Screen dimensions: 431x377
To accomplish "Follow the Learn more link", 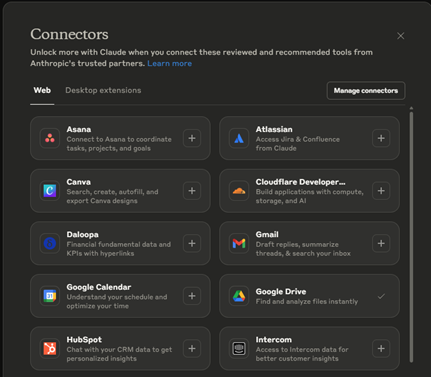I will pos(170,63).
